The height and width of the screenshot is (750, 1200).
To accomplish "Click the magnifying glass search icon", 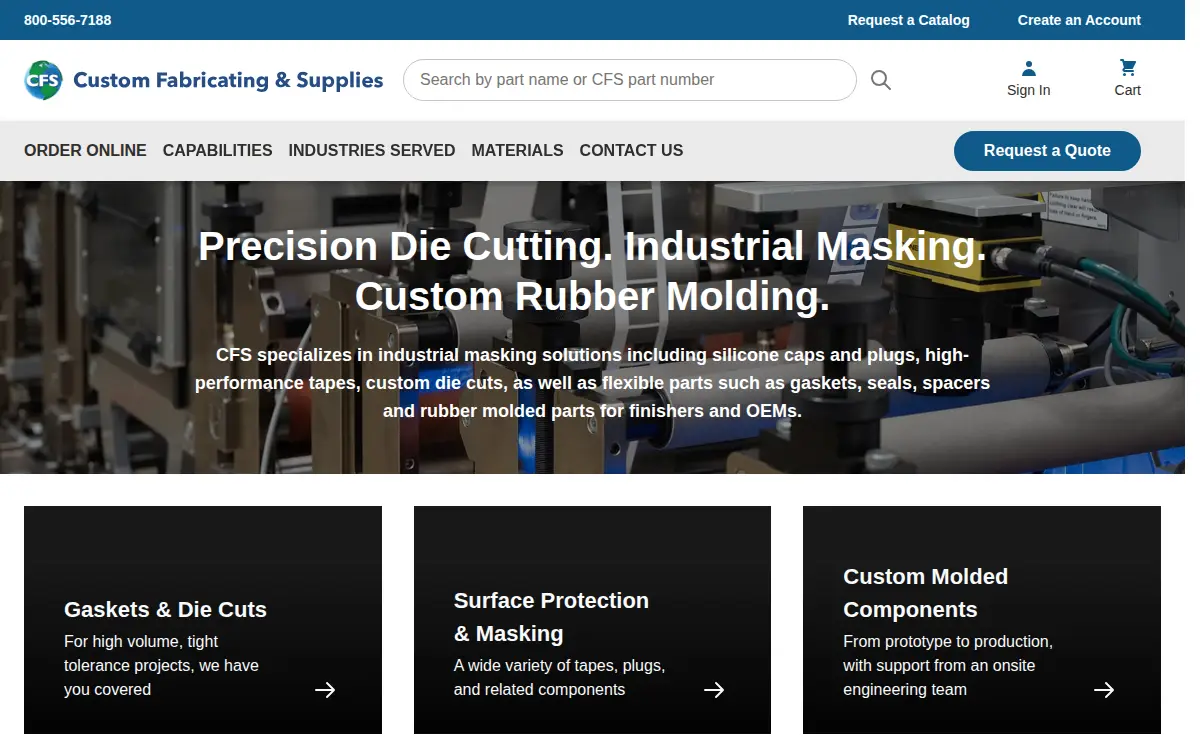I will point(880,80).
